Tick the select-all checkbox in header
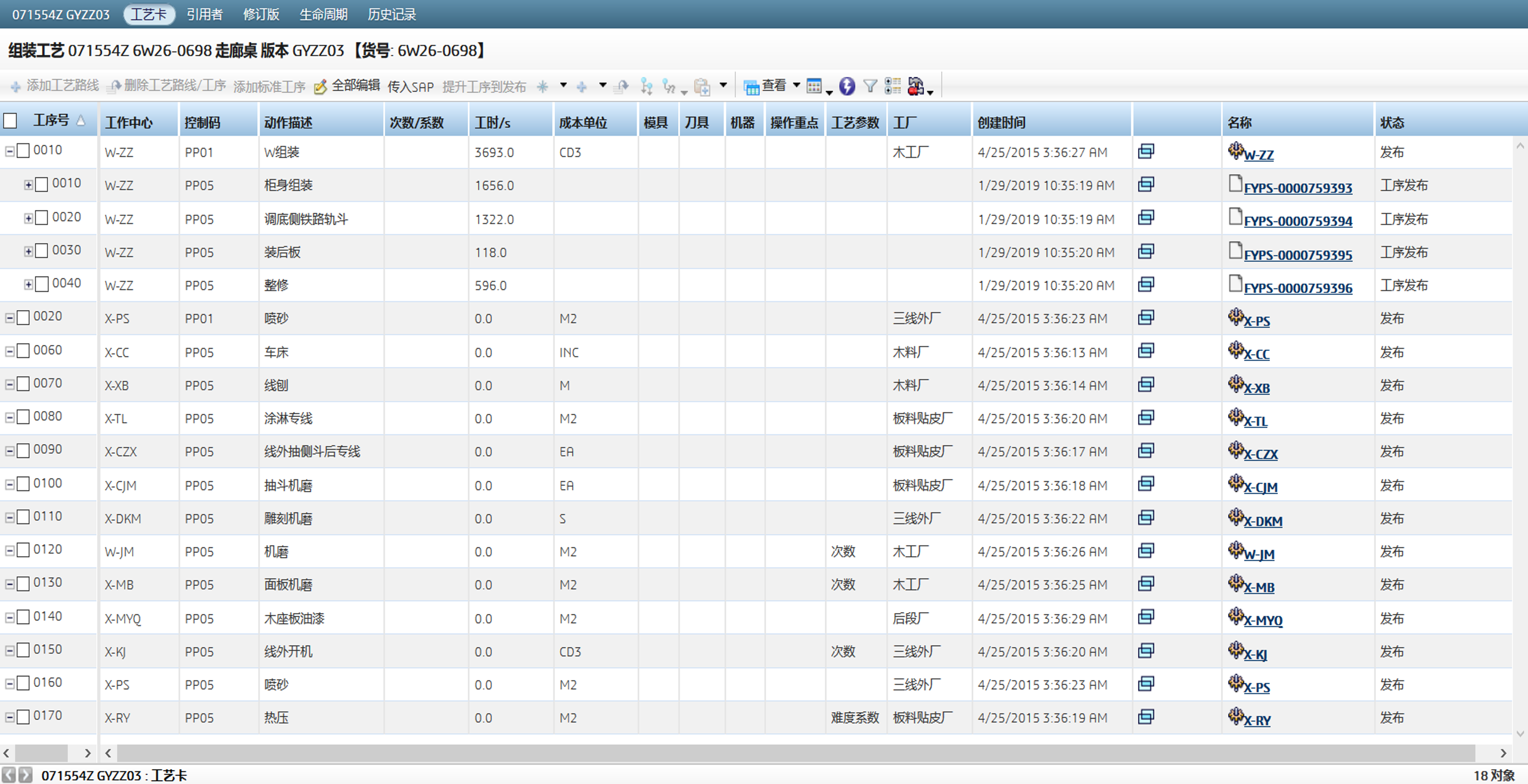This screenshot has width=1528, height=784. (10, 120)
